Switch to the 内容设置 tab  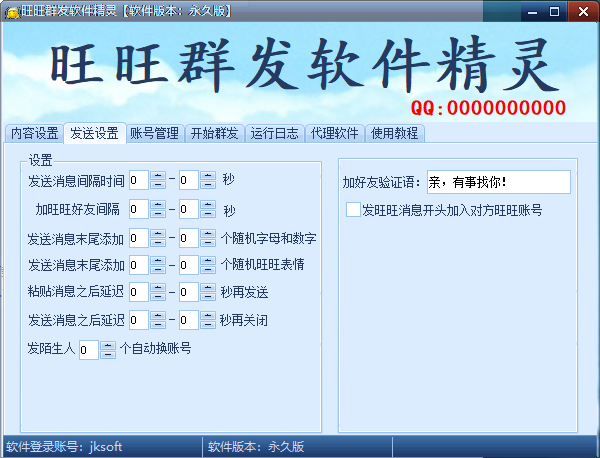click(34, 133)
